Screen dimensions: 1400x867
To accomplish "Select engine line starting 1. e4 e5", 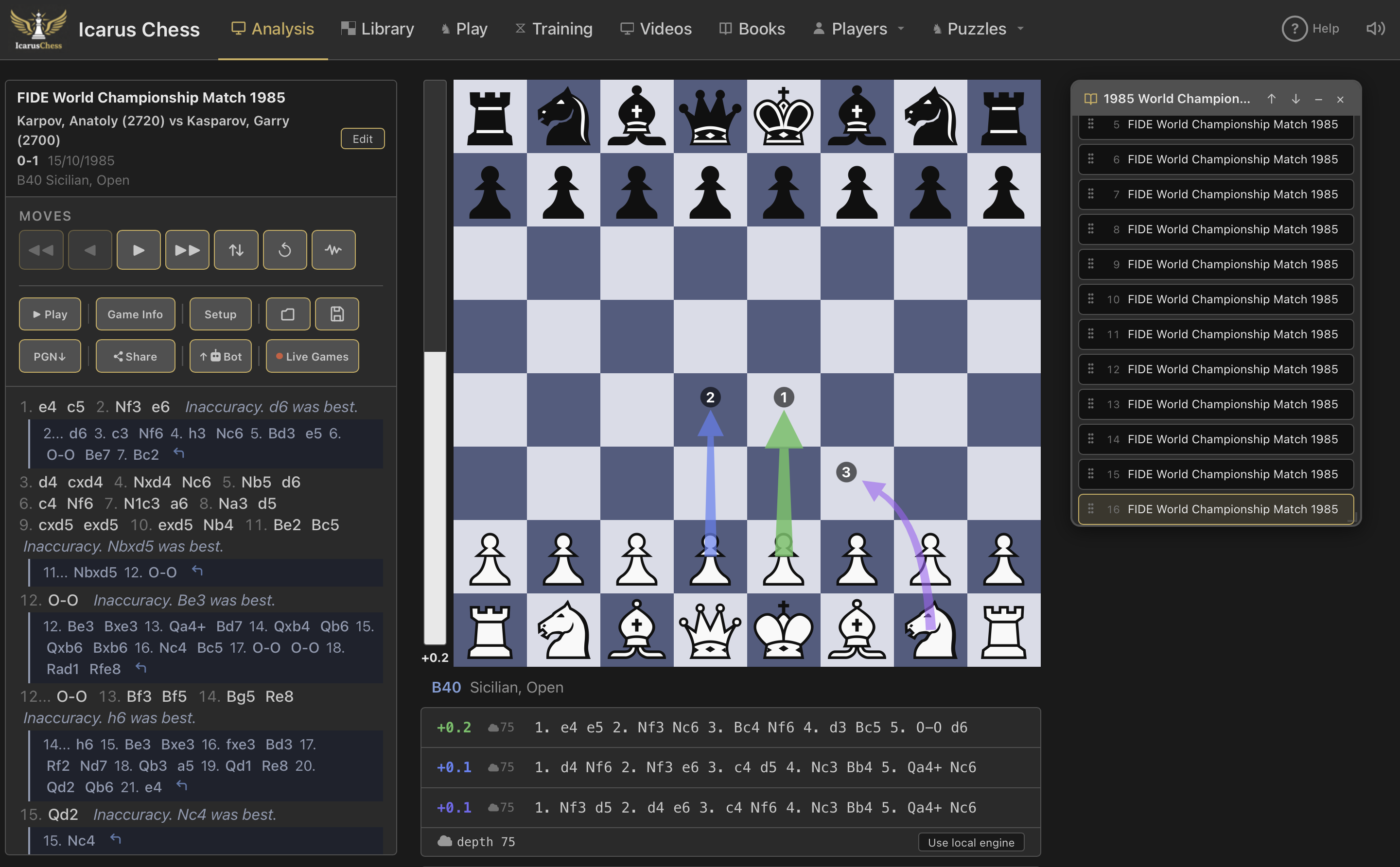I will pos(730,728).
